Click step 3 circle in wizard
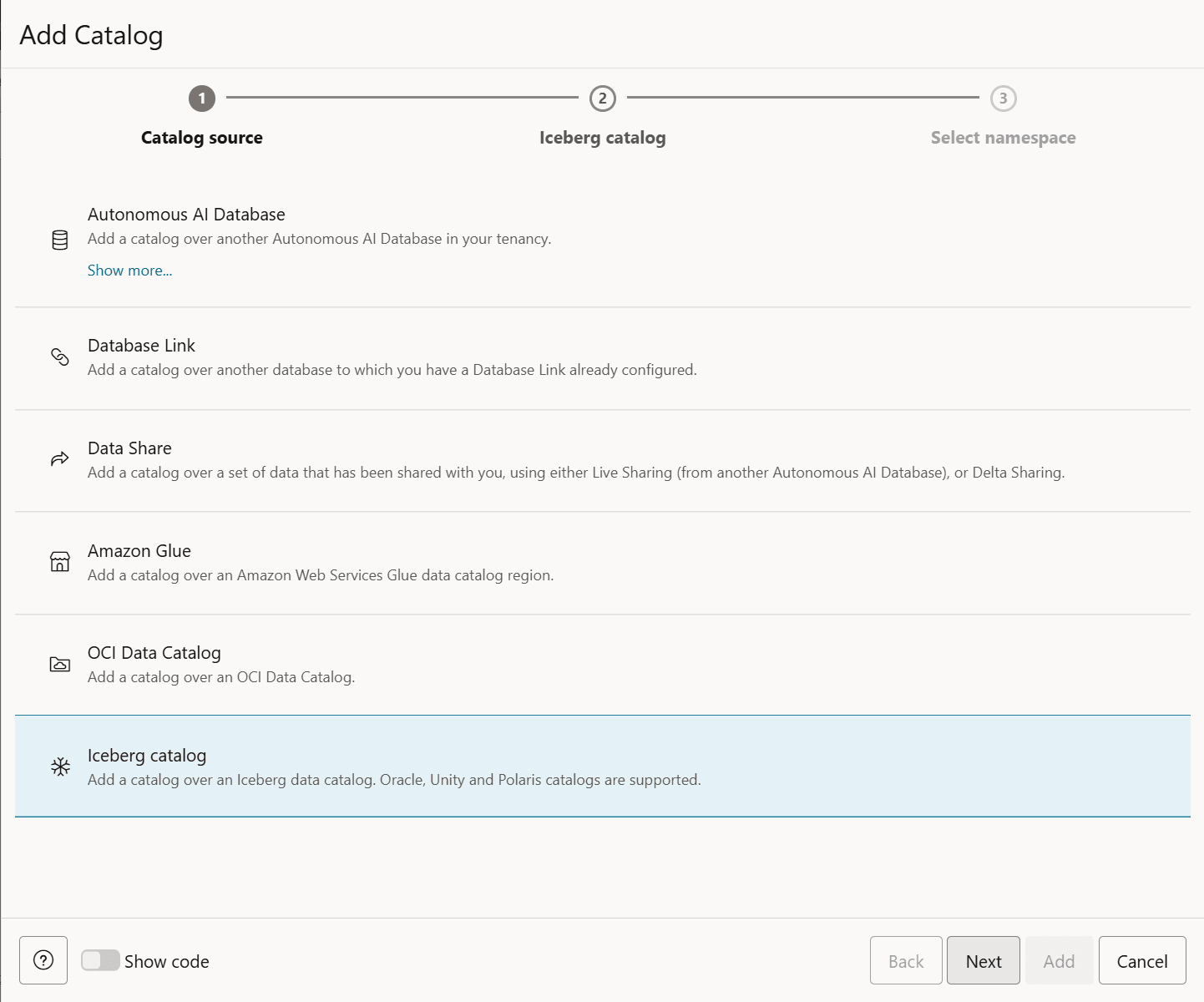This screenshot has width=1204, height=1002. click(x=1004, y=99)
